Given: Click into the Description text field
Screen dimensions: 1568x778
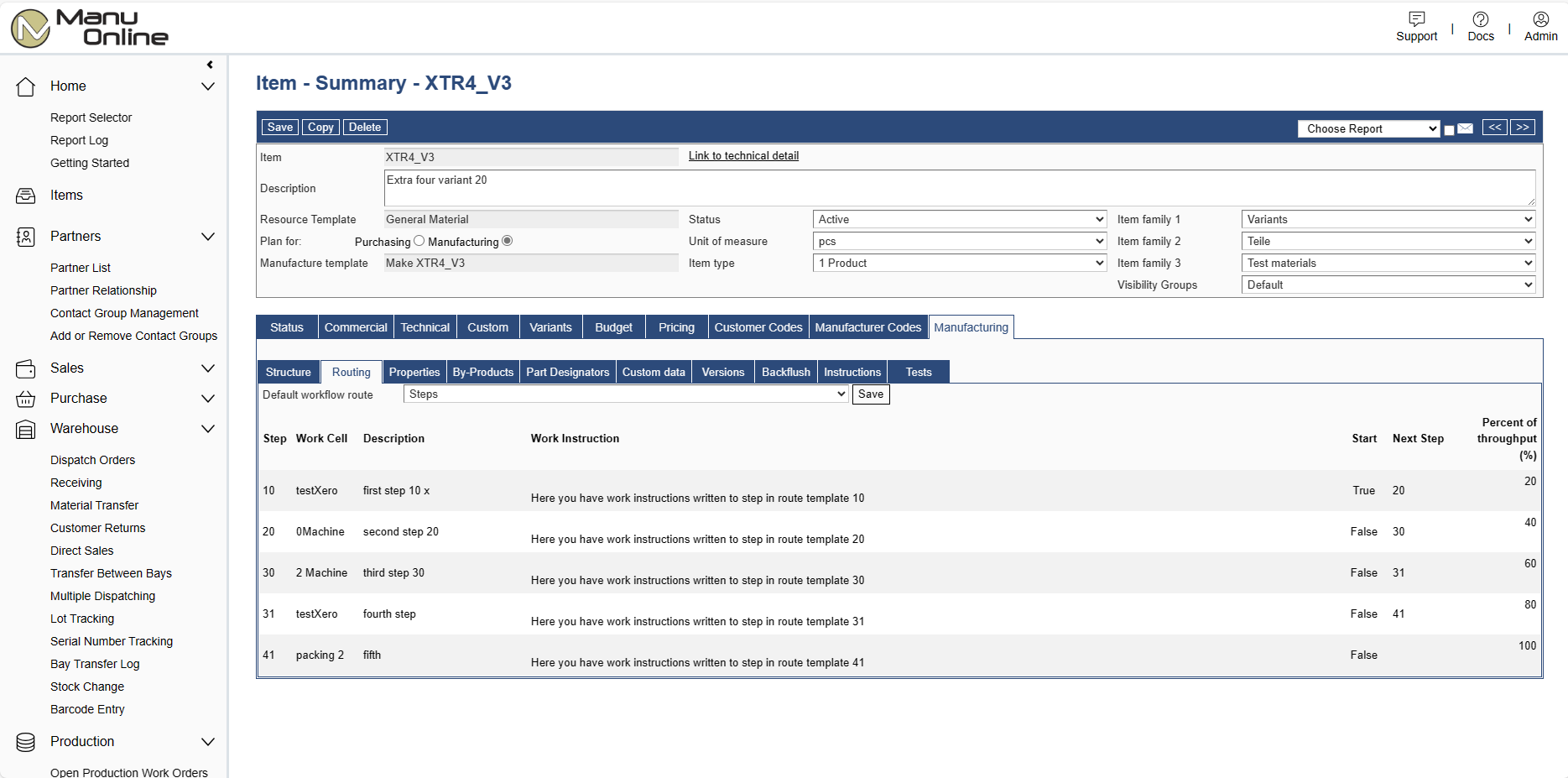Looking at the screenshot, I should pyautogui.click(x=959, y=189).
